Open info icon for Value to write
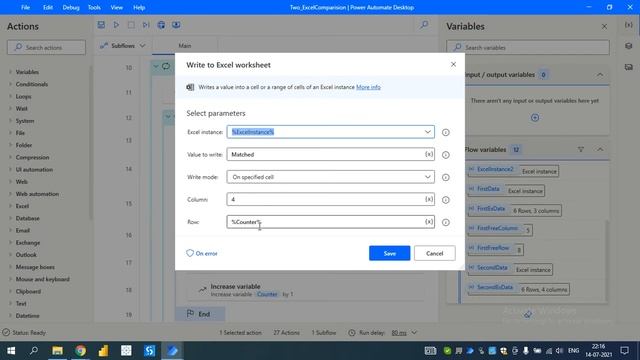 click(446, 155)
